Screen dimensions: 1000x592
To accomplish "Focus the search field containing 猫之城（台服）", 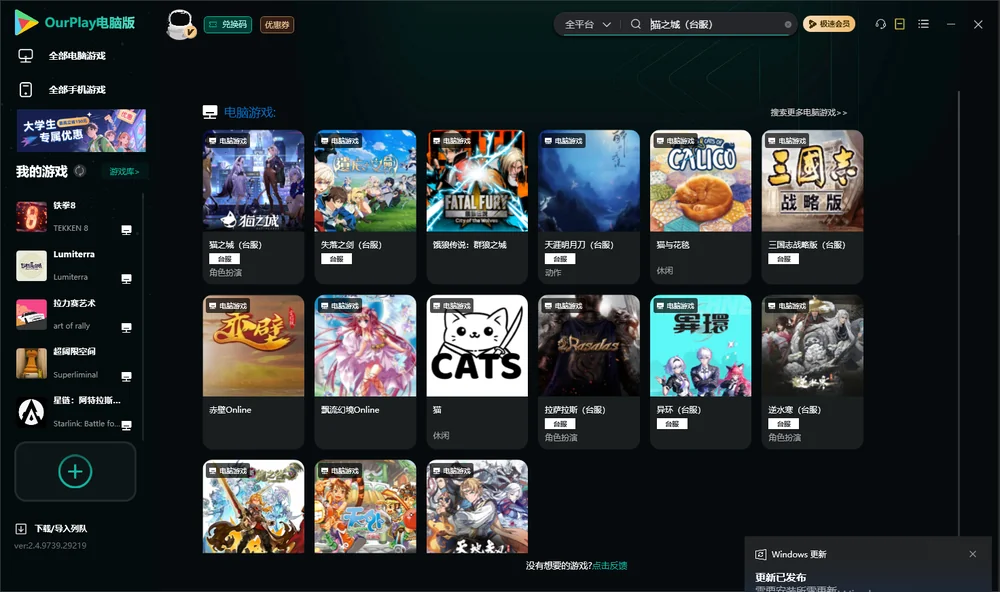I will [x=714, y=24].
